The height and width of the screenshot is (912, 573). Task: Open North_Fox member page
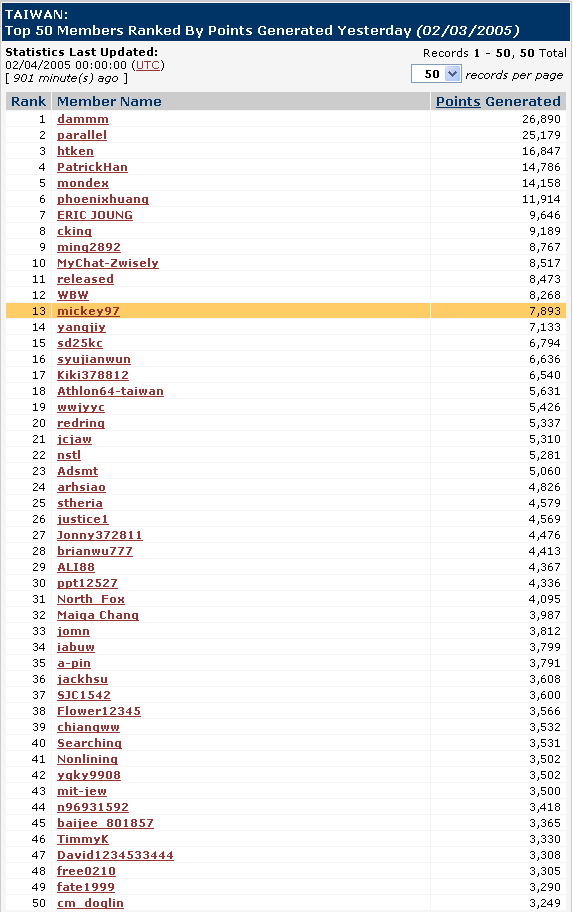point(91,599)
